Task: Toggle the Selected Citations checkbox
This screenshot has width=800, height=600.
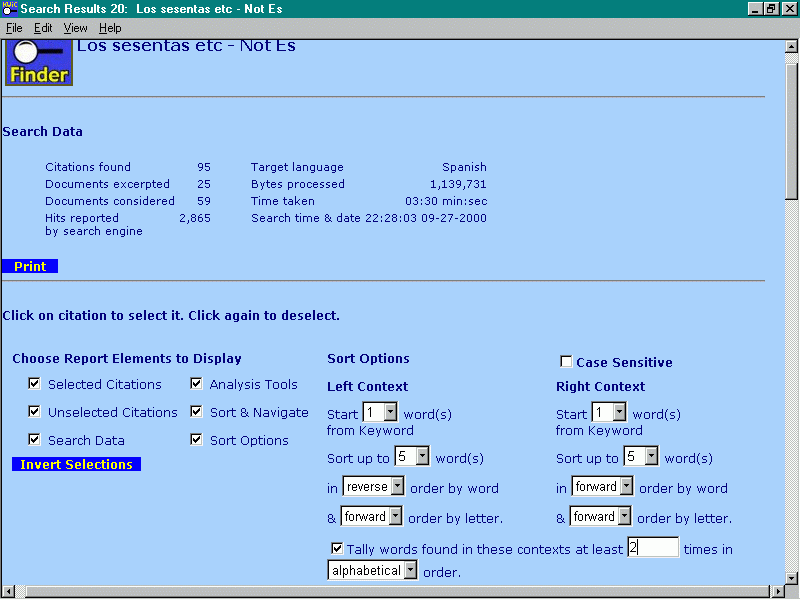Action: point(34,384)
